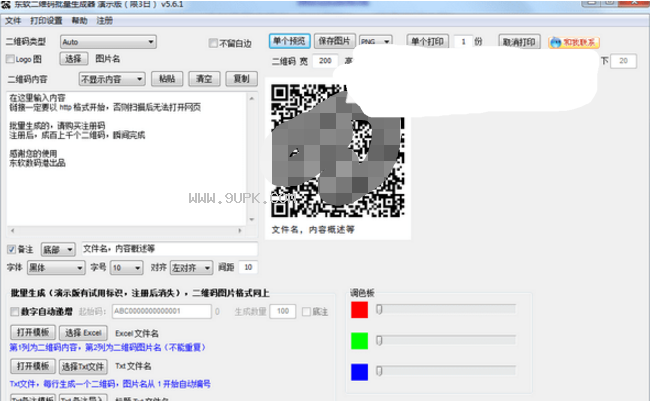
Task: Open the 字体 黑体 font dropdown
Action: click(56, 268)
